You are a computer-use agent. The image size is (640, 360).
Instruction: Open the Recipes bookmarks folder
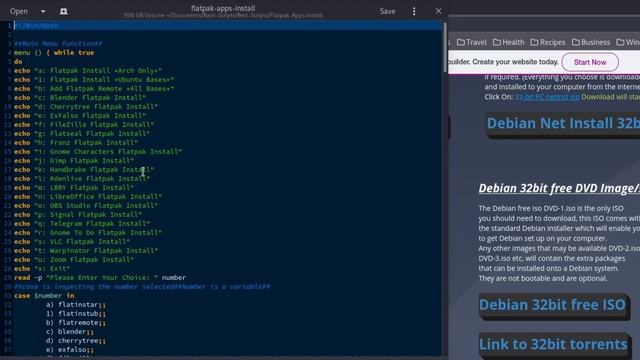pyautogui.click(x=548, y=42)
